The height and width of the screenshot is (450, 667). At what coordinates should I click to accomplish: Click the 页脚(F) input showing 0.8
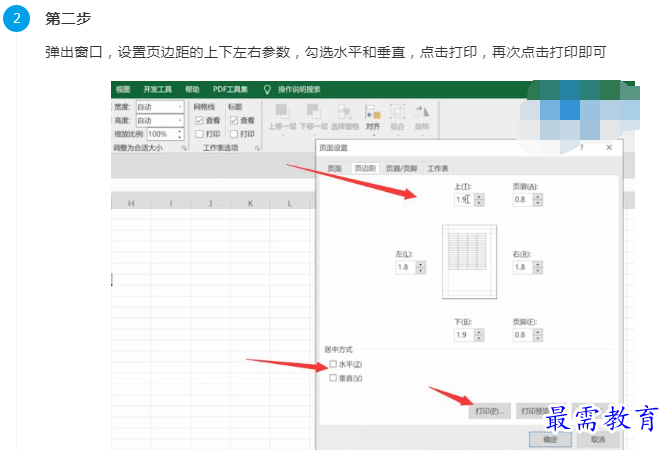pyautogui.click(x=523, y=335)
